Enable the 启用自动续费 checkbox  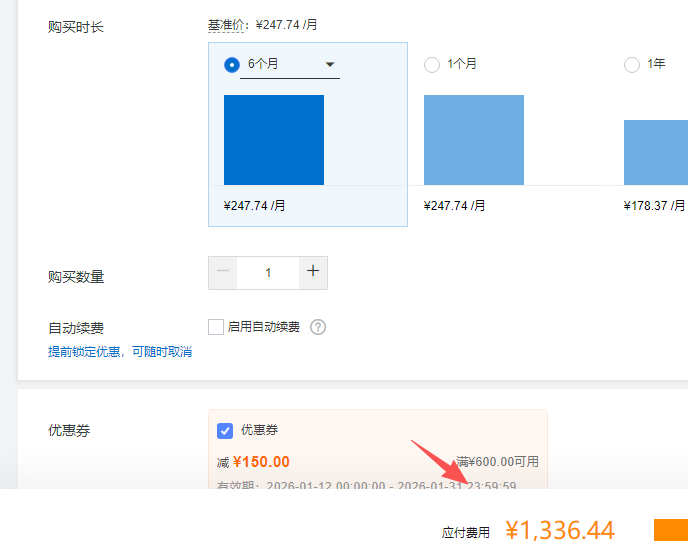point(215,327)
